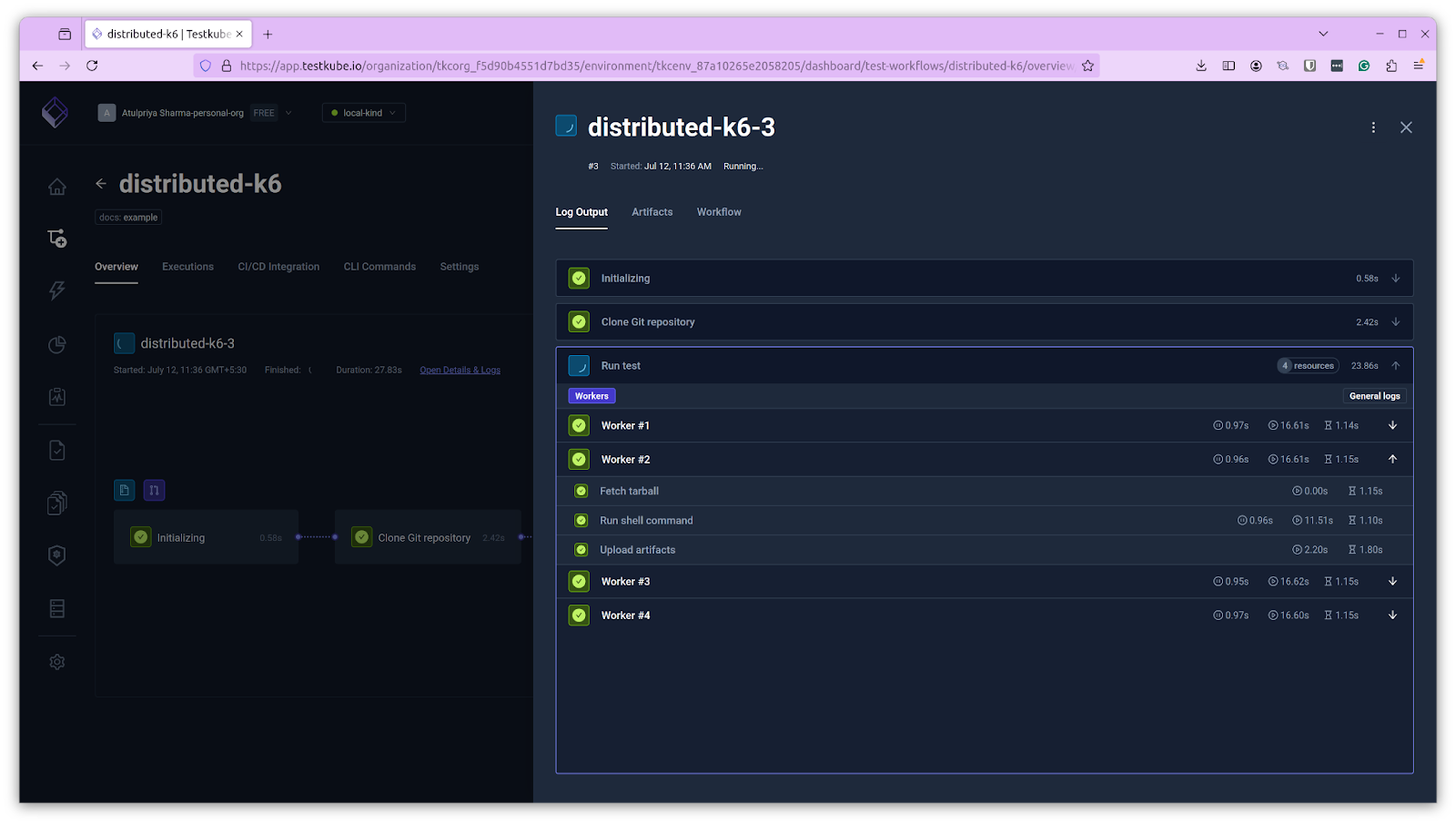The width and height of the screenshot is (1456, 824).
Task: Go back using arrow beside distributed-k6
Action: [x=101, y=184]
